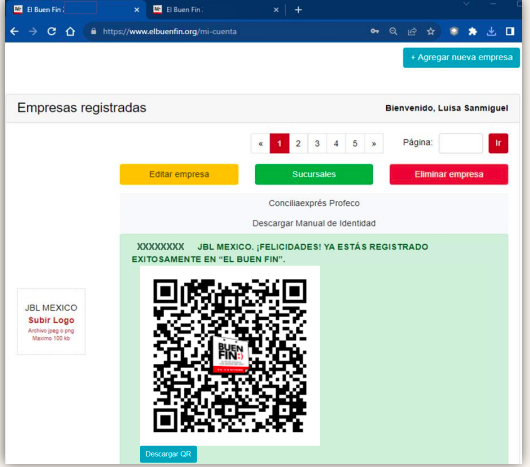Image resolution: width=530 pixels, height=467 pixels.
Task: Click the red Eliminar empresa button
Action: (449, 174)
